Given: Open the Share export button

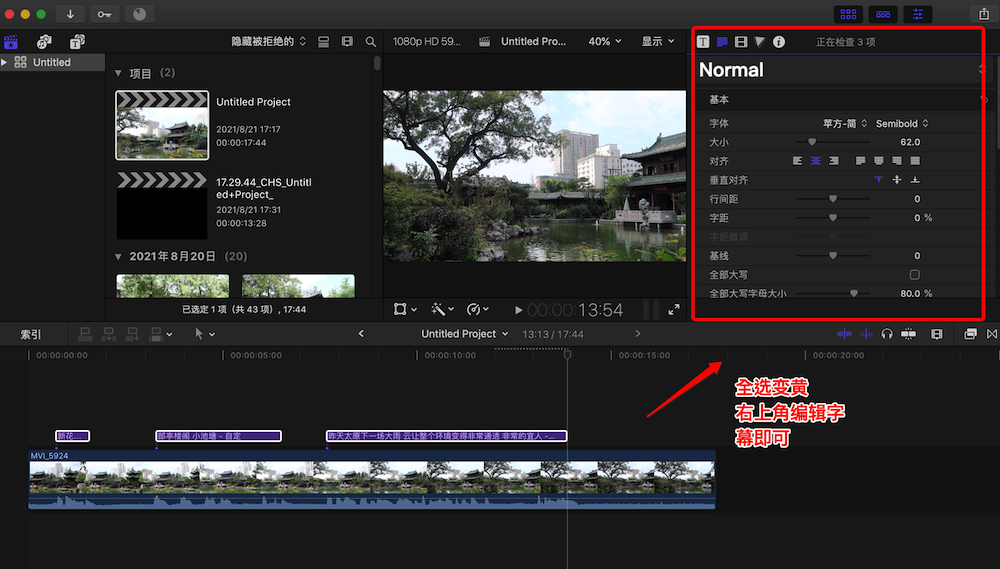Looking at the screenshot, I should (982, 14).
